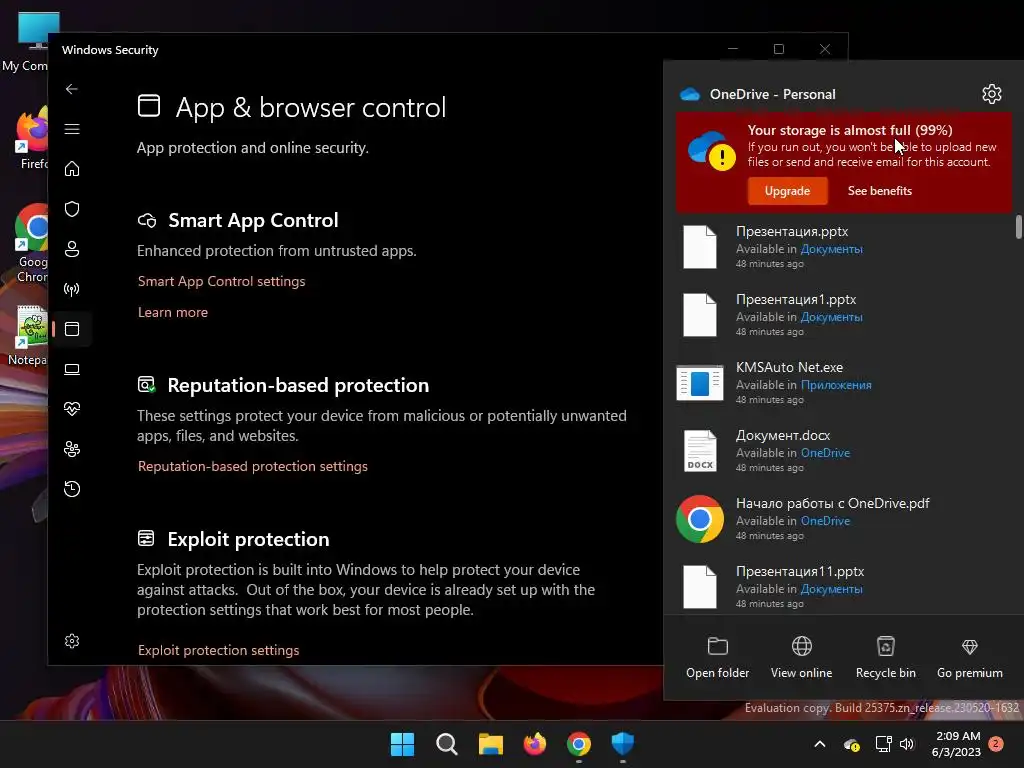Image resolution: width=1024 pixels, height=768 pixels.
Task: Open Exploit protection settings link
Action: [218, 650]
